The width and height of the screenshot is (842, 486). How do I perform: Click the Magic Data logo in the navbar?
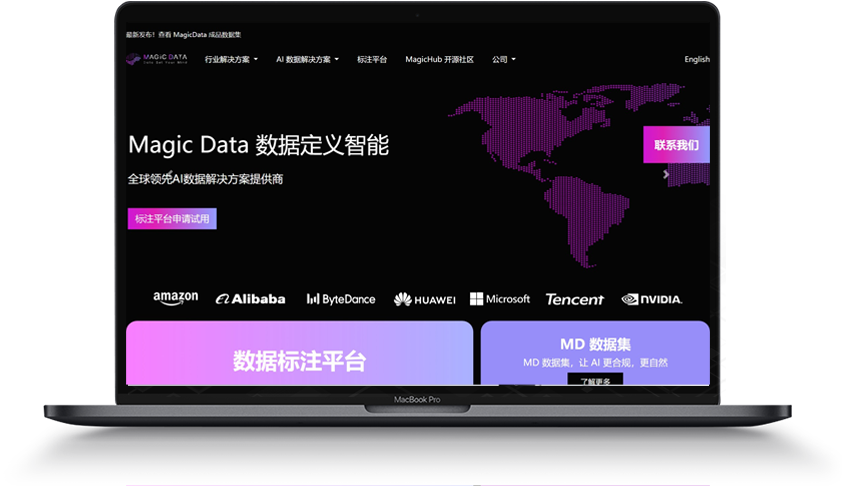(x=156, y=59)
